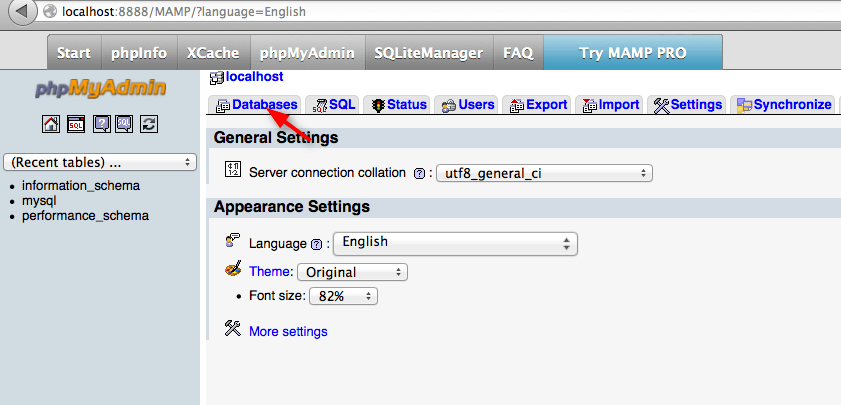The image size is (841, 405).
Task: Click the globe icon in the address bar
Action: coord(50,11)
